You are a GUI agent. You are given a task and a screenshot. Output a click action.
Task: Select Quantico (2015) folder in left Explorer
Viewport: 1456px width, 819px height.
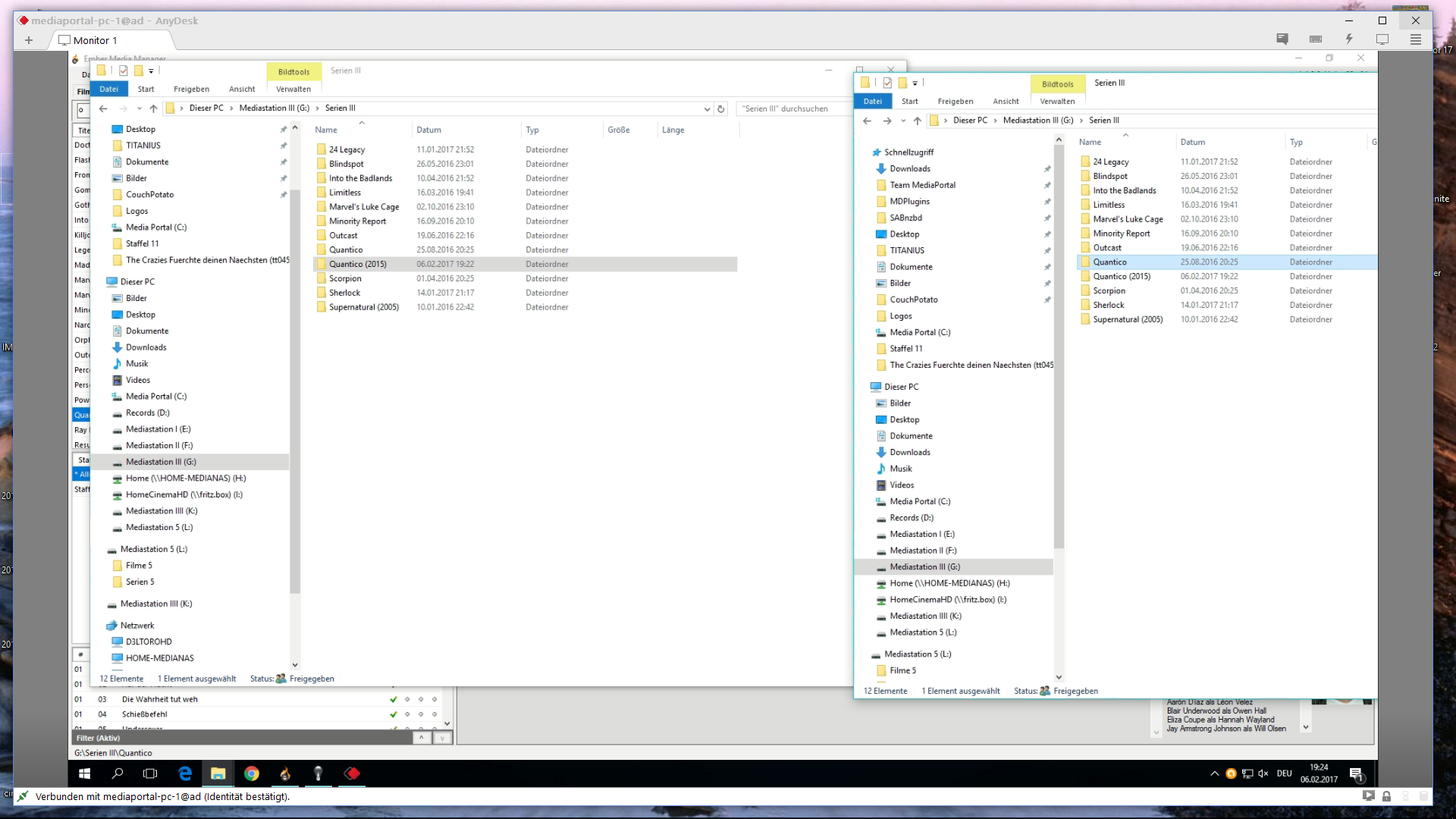525,264
